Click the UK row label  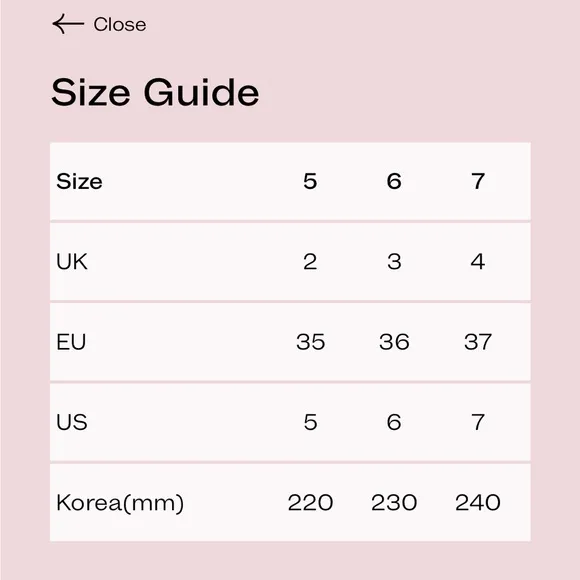[72, 262]
